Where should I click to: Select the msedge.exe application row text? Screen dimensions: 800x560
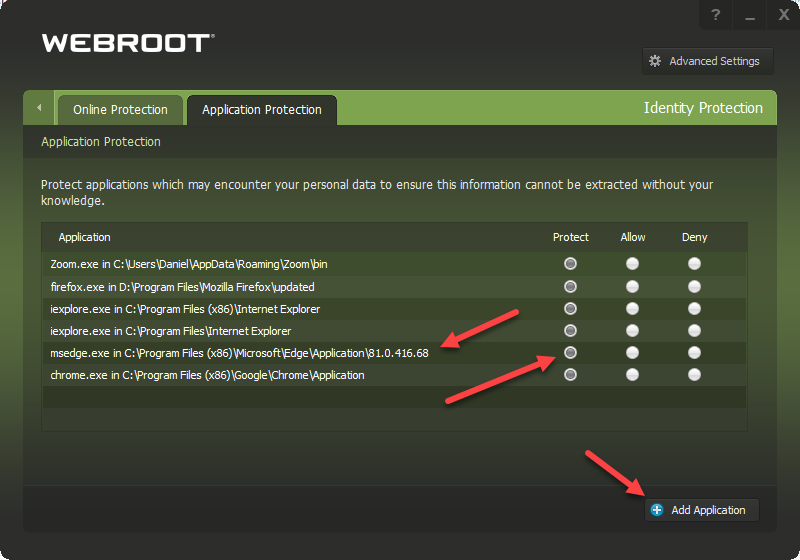point(239,353)
